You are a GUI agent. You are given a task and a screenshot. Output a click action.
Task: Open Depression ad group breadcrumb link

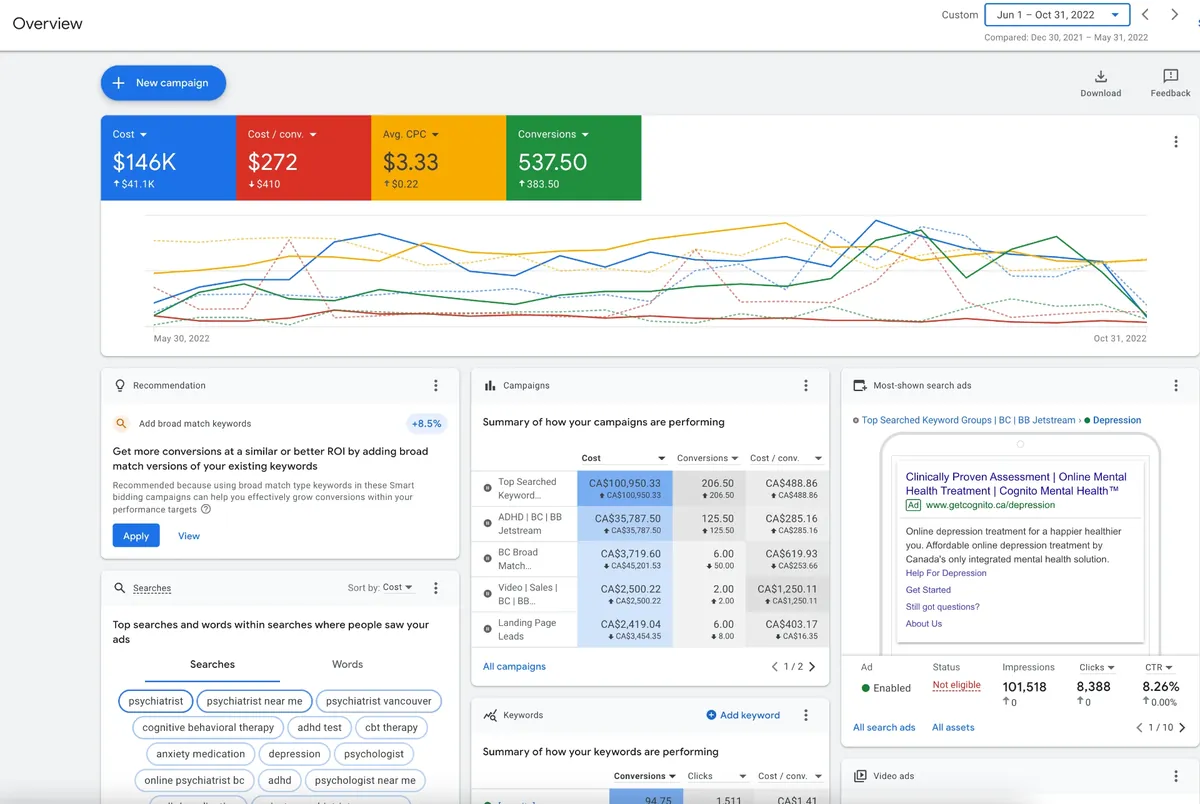1117,420
